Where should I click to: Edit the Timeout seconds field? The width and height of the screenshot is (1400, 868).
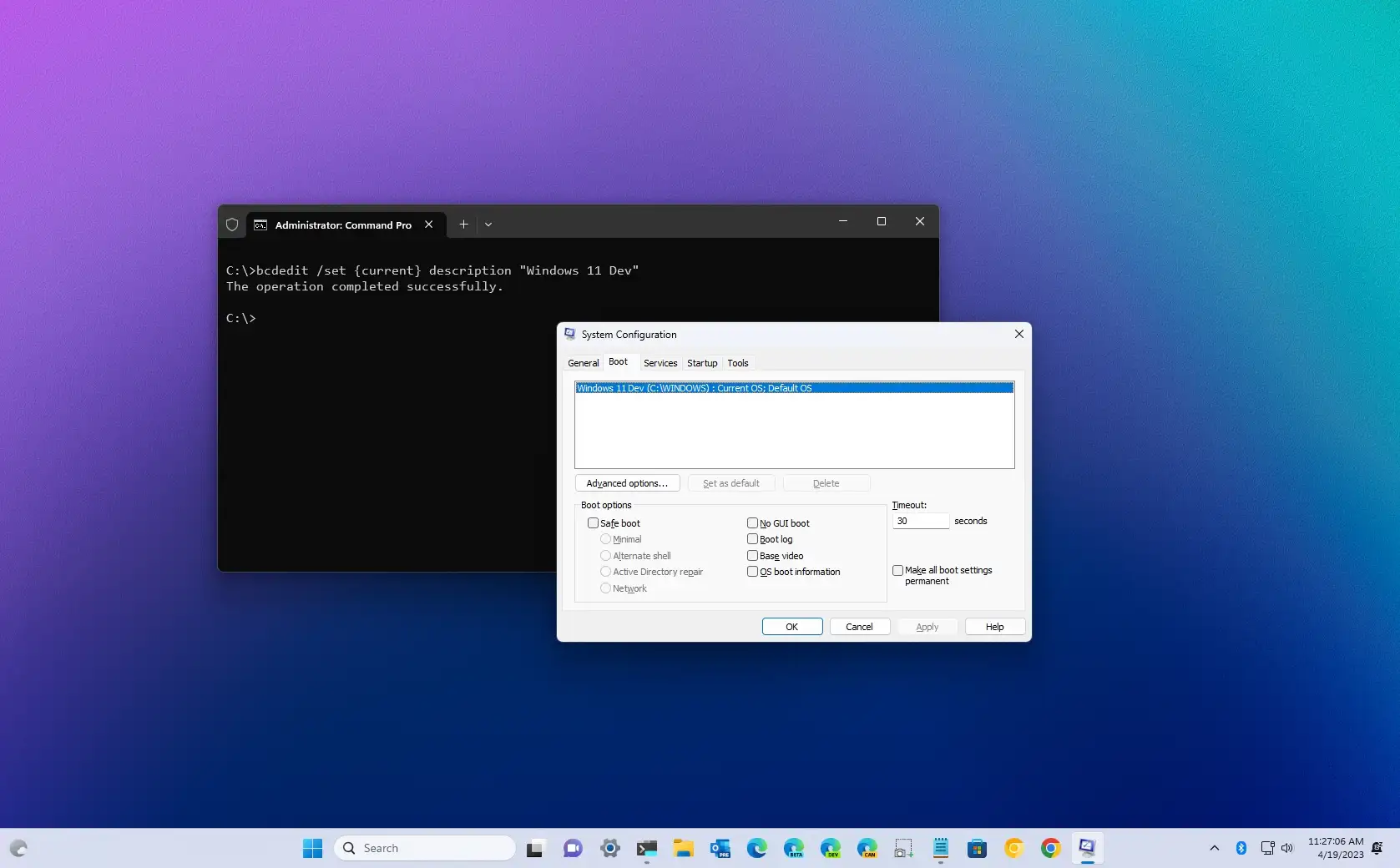point(920,521)
